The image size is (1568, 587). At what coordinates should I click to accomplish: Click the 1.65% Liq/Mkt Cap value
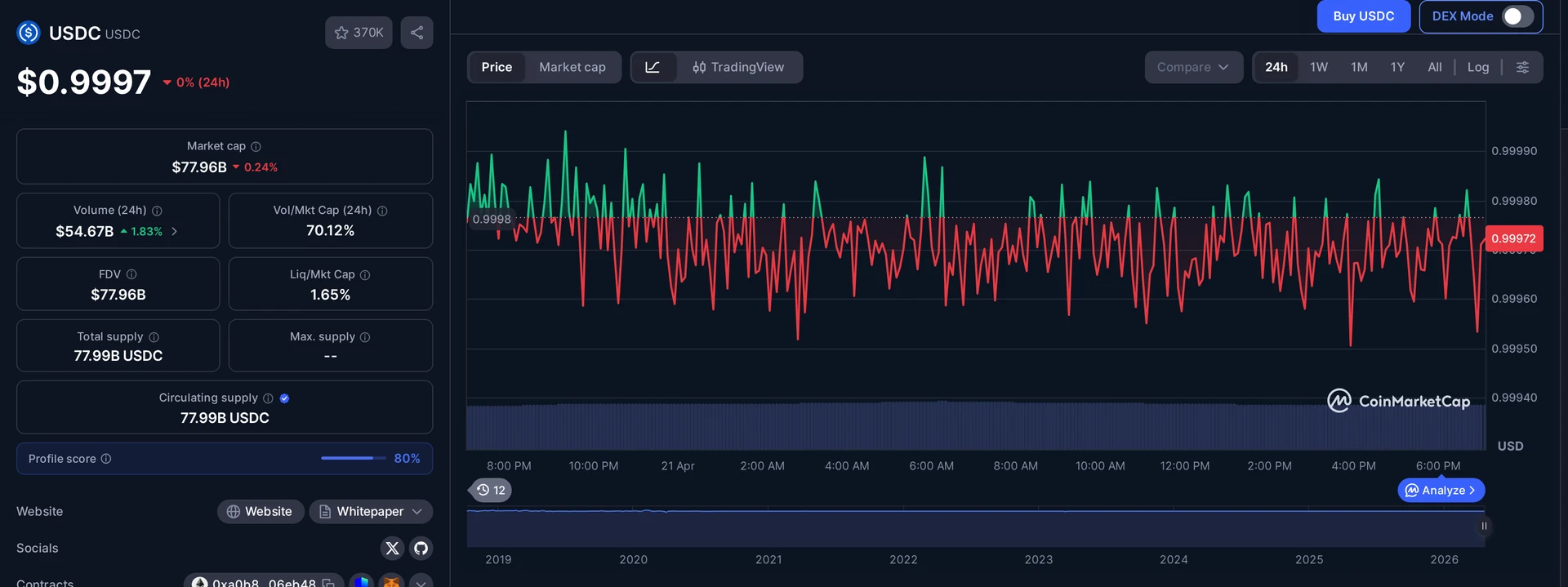[x=331, y=295]
